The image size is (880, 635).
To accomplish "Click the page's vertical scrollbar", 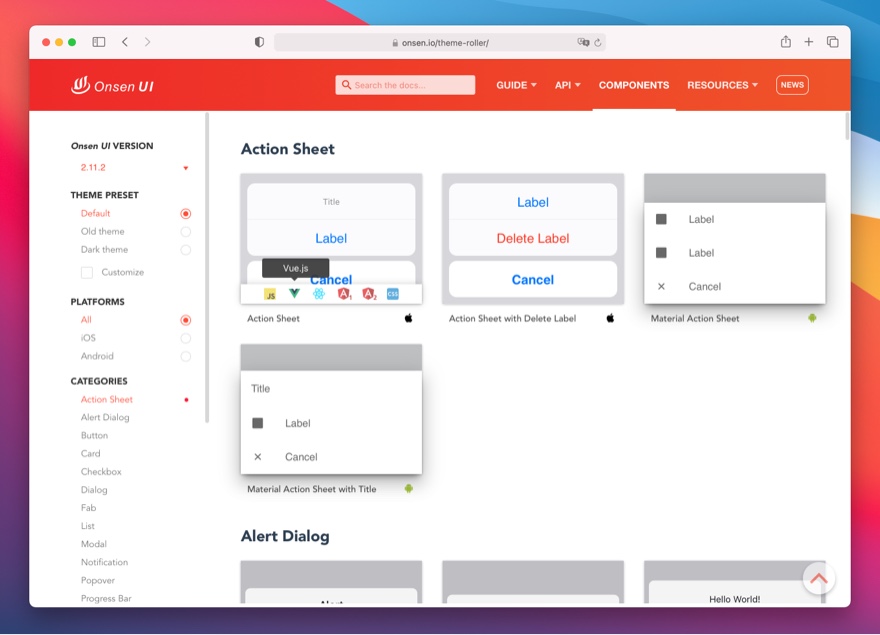I will 847,126.
